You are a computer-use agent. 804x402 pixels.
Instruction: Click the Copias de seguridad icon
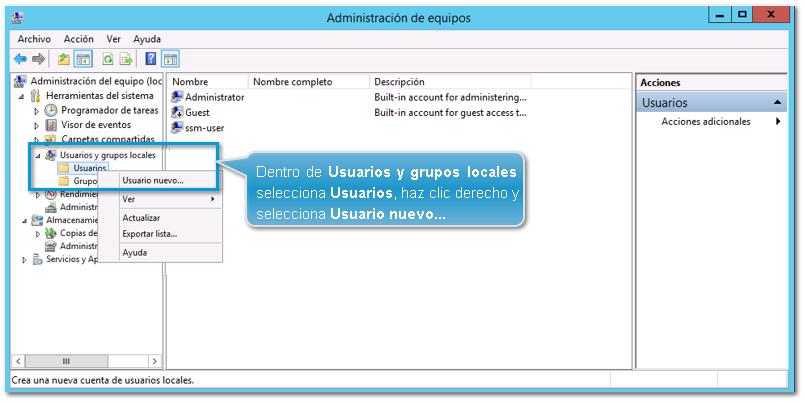tap(51, 233)
